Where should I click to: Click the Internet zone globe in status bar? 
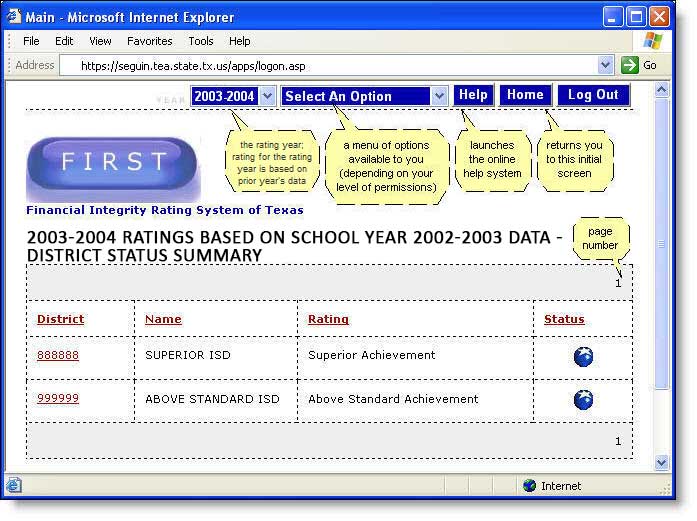(x=529, y=486)
